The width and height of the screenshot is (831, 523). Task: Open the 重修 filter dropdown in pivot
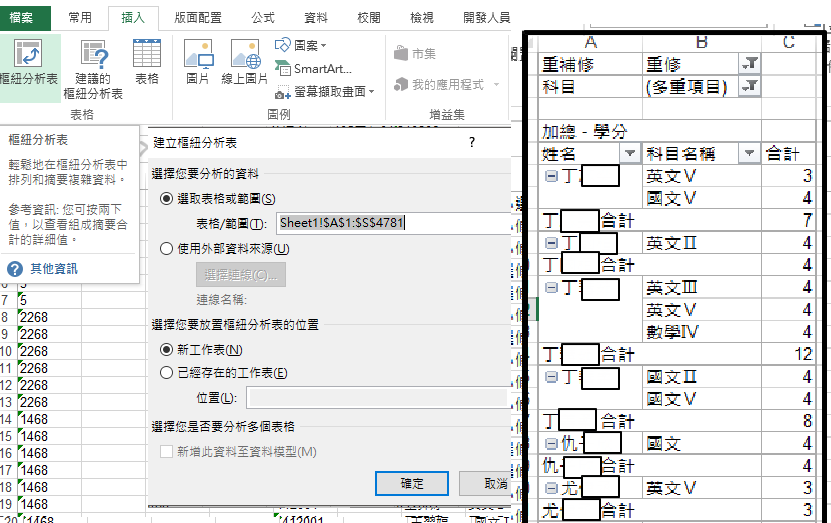click(x=749, y=64)
